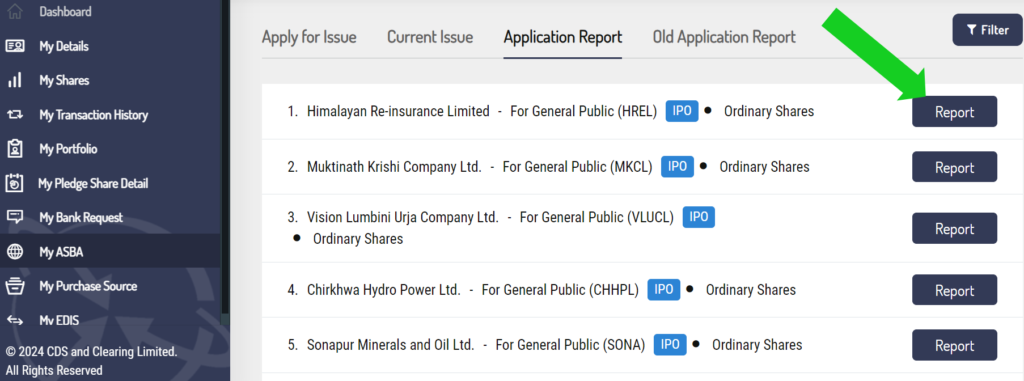Select Chirkhwa Hydro Power Ltd. name
Image resolution: width=1024 pixels, height=381 pixels.
pyautogui.click(x=384, y=290)
